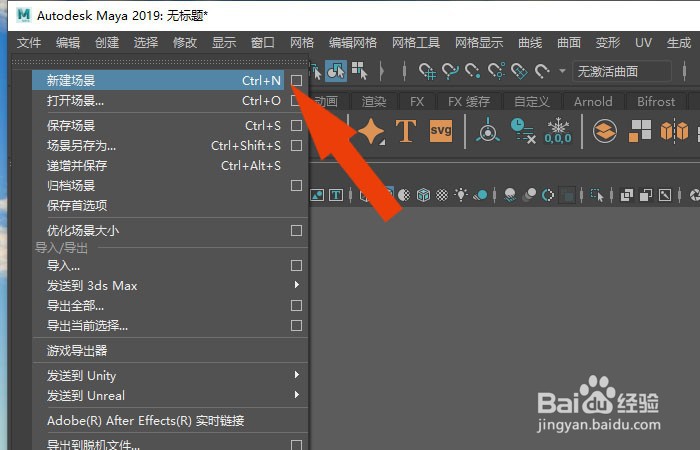
Task: Click the stacked layers circle shelf icon
Action: pos(604,131)
